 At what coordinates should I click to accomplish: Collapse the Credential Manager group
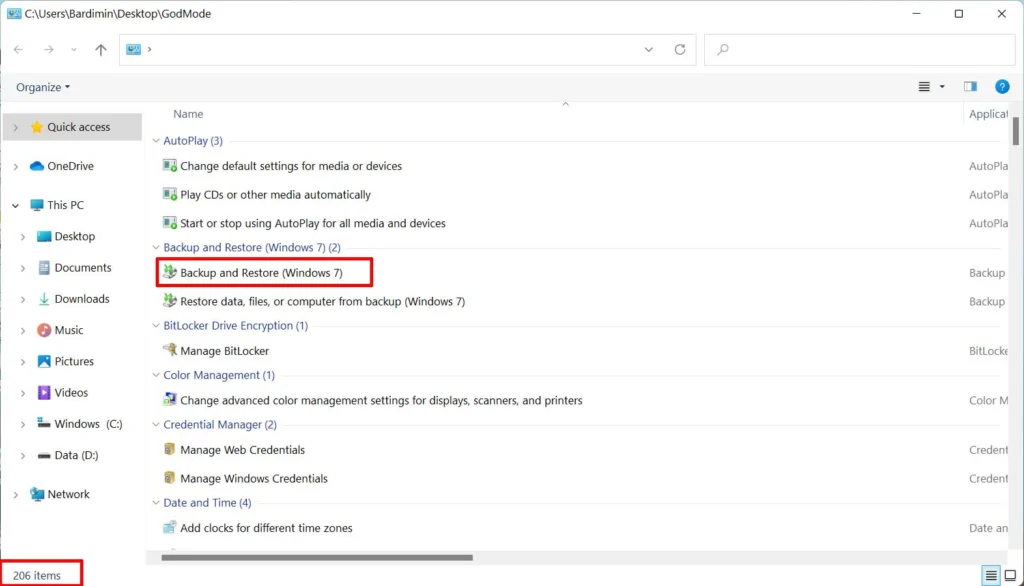(155, 425)
